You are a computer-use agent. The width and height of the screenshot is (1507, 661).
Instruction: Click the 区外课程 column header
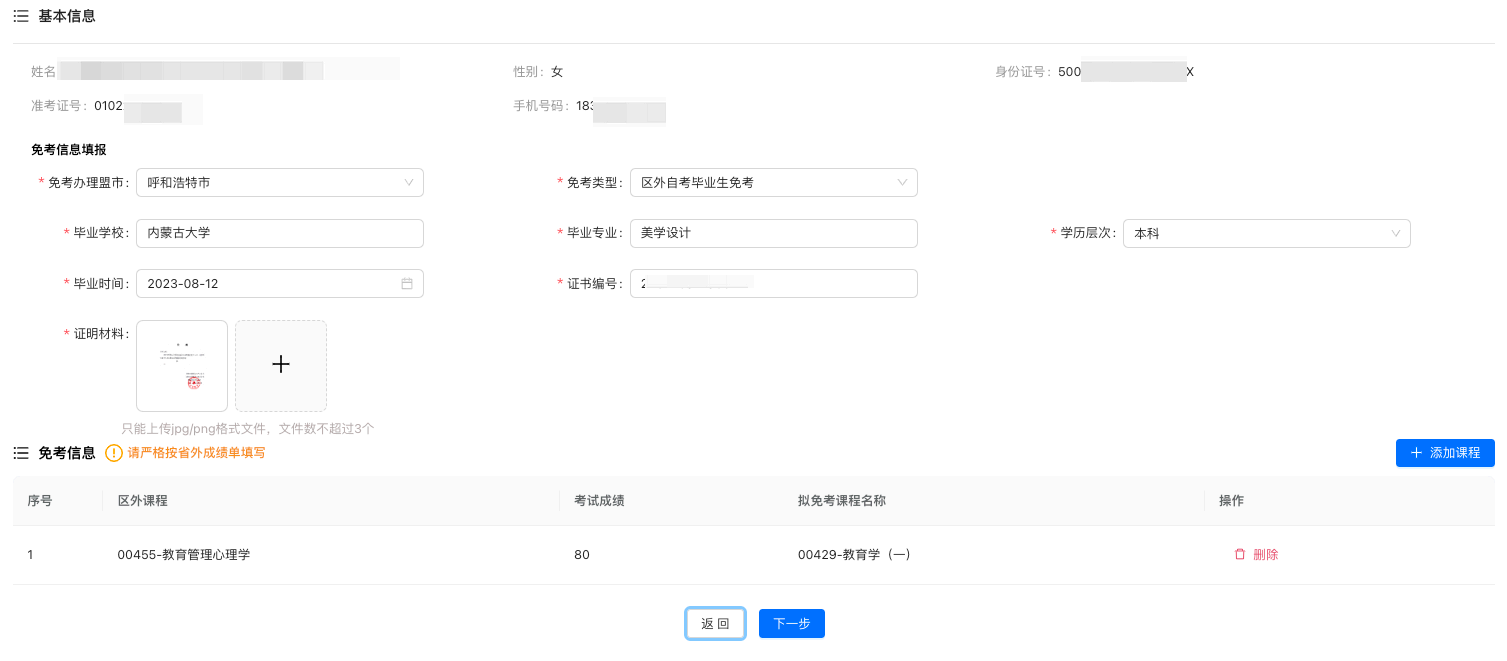coord(143,501)
